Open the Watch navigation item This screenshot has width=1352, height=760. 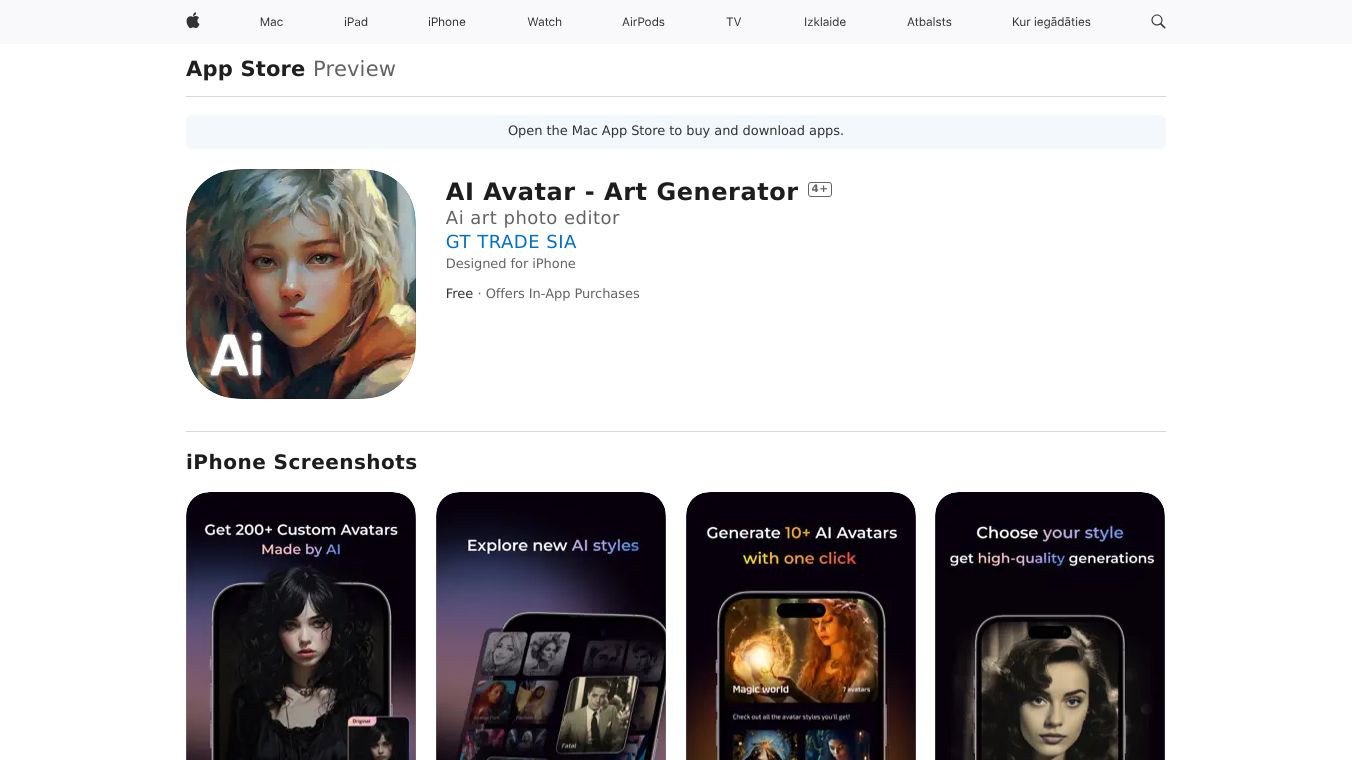(545, 22)
